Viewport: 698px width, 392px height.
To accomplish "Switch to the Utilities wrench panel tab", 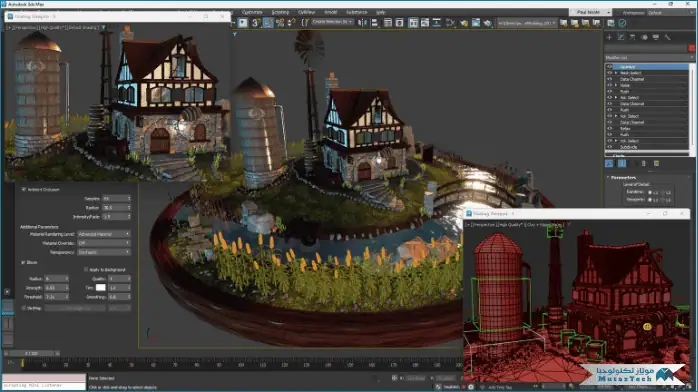I will [667, 37].
